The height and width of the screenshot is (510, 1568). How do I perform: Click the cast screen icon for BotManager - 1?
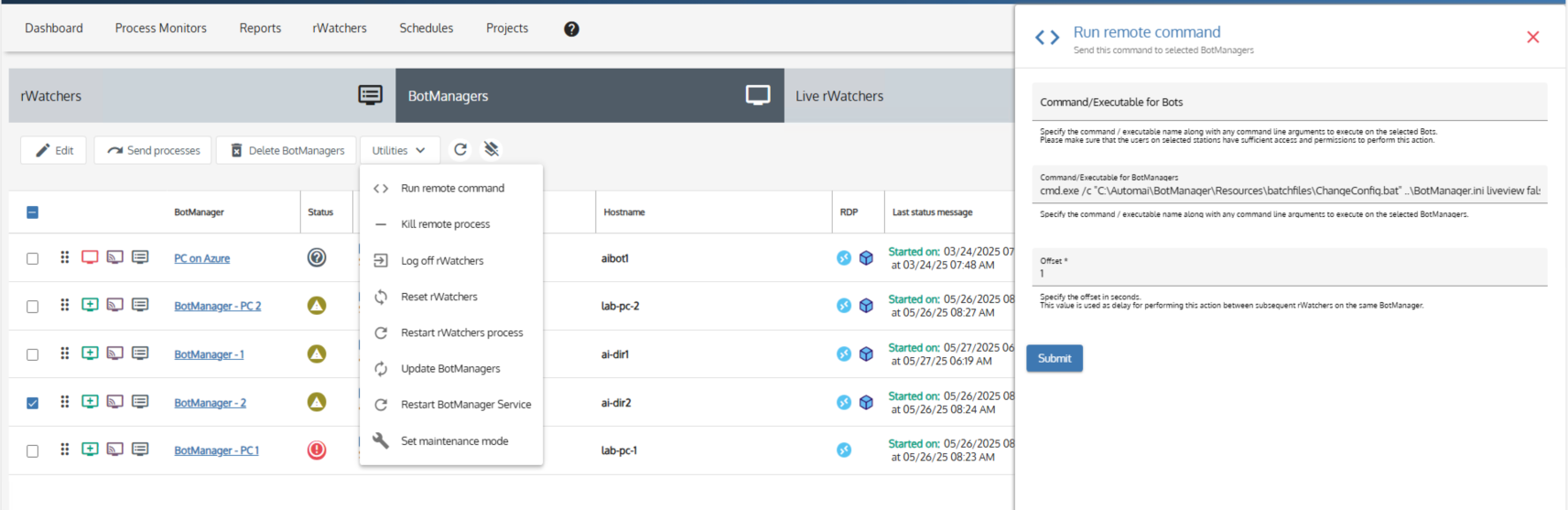[114, 353]
